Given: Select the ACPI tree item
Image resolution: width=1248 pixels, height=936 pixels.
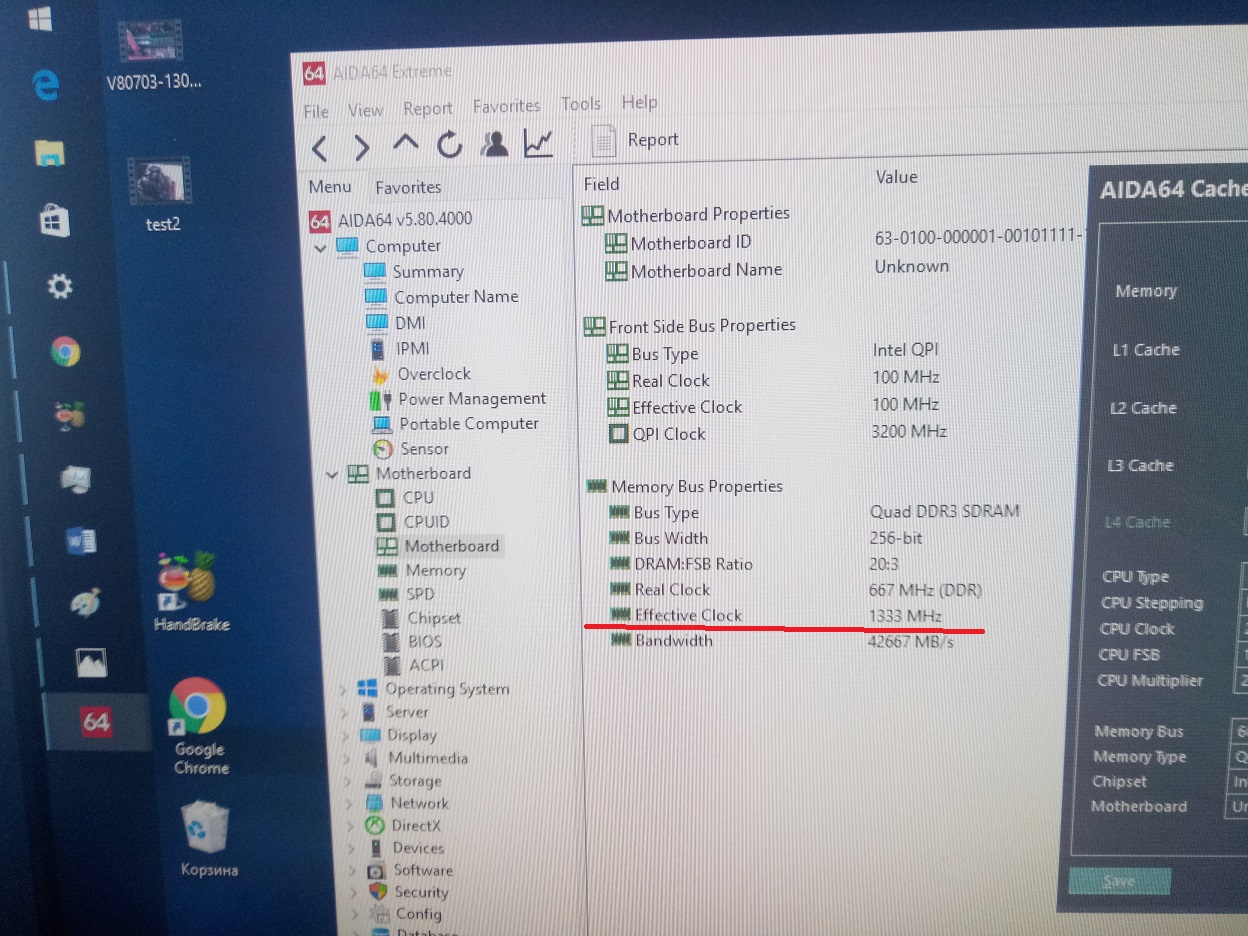Looking at the screenshot, I should coord(413,665).
